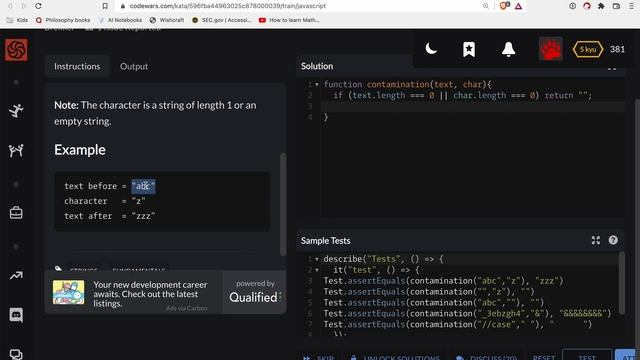
Task: Open the Kumite sparring sidebar icon
Action: pos(16,151)
